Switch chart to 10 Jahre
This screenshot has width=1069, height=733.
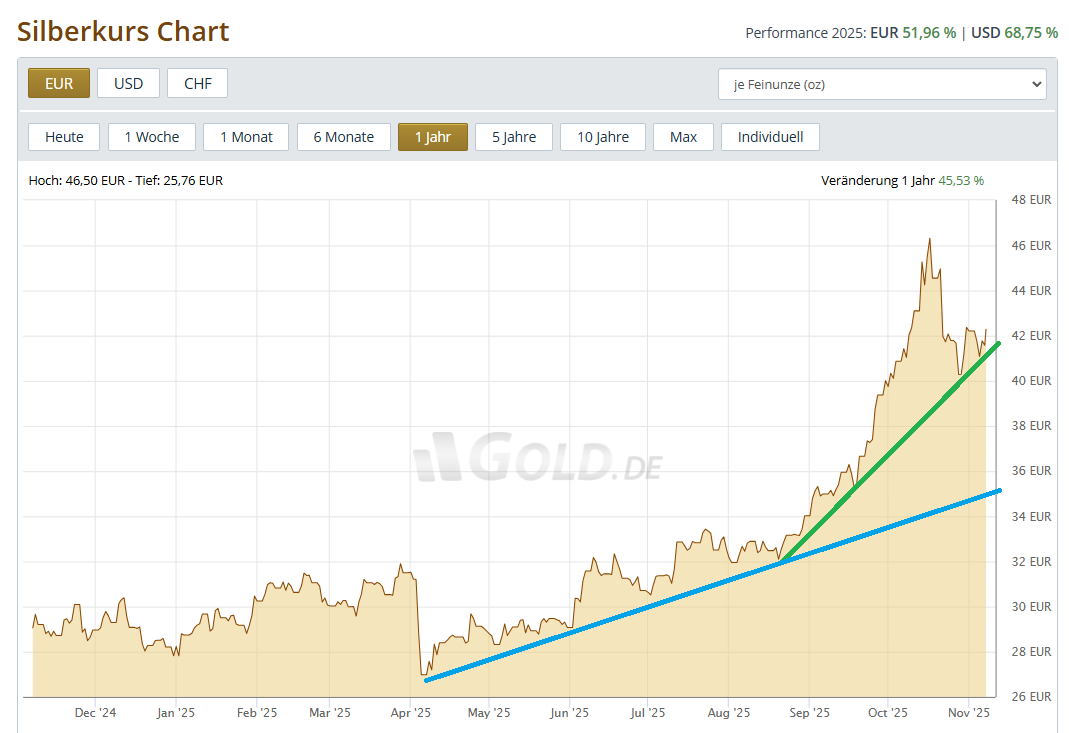coord(603,137)
